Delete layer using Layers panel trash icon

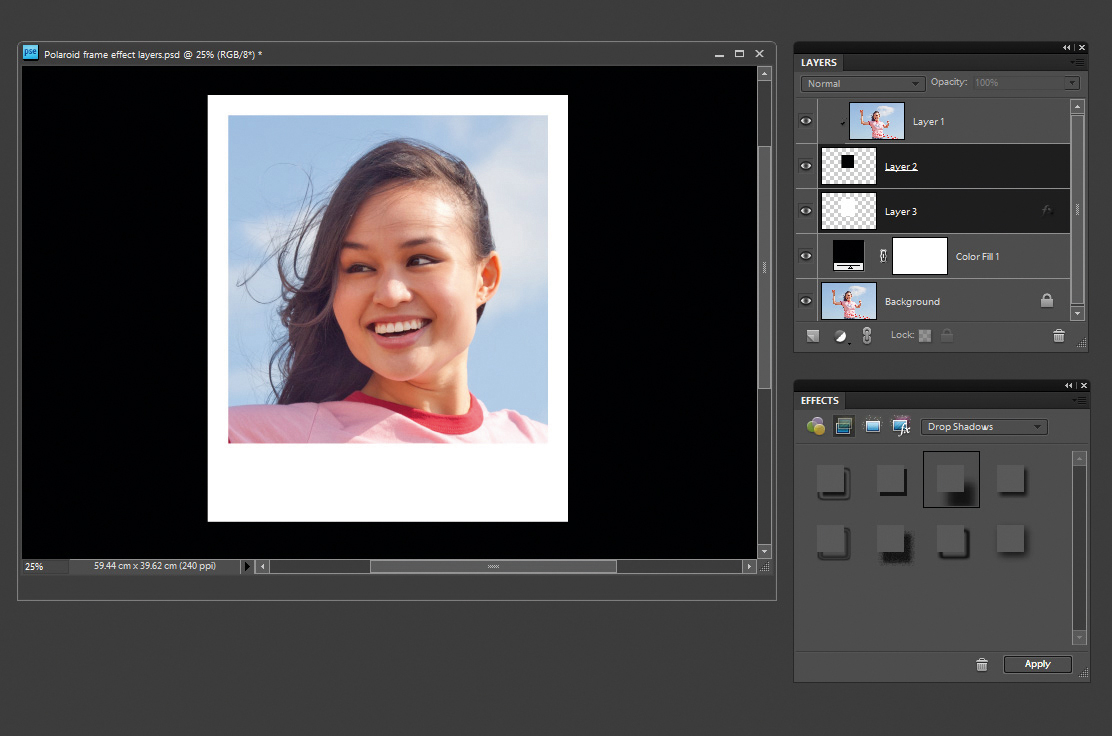point(1059,336)
